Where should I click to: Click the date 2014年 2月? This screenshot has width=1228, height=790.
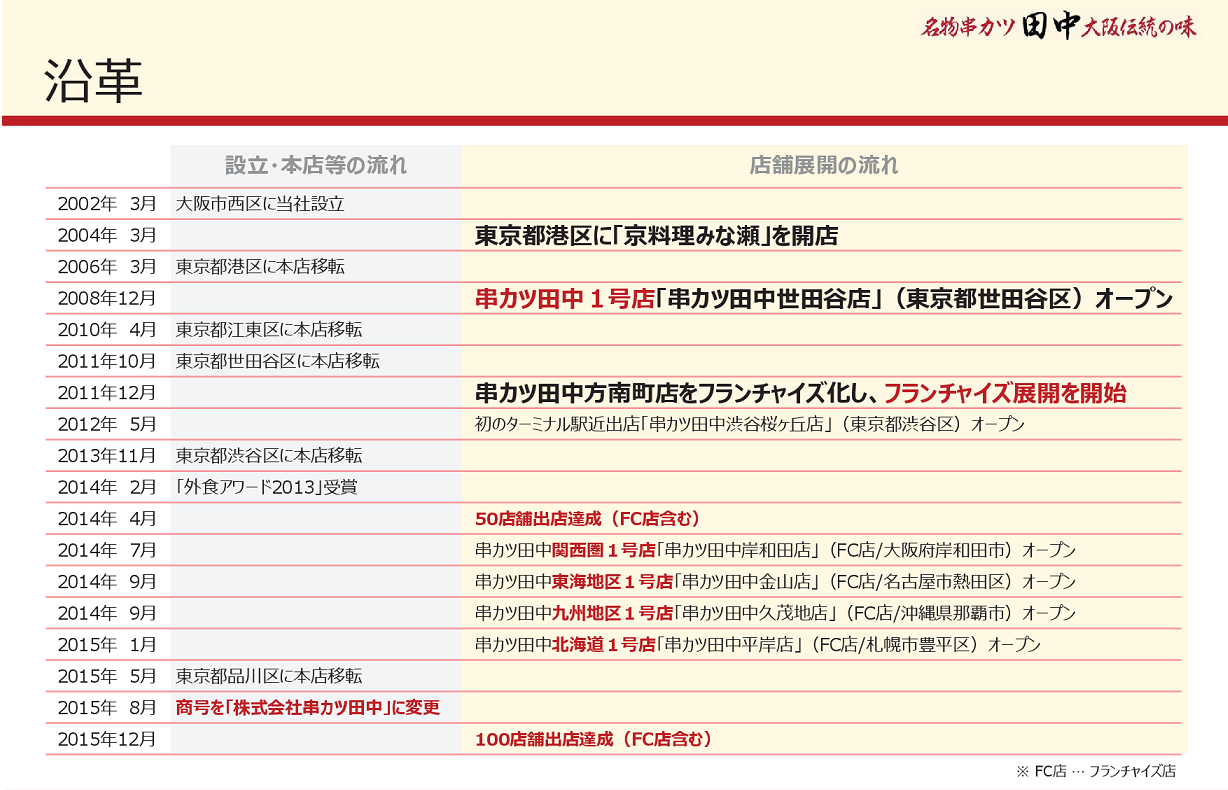coord(107,487)
